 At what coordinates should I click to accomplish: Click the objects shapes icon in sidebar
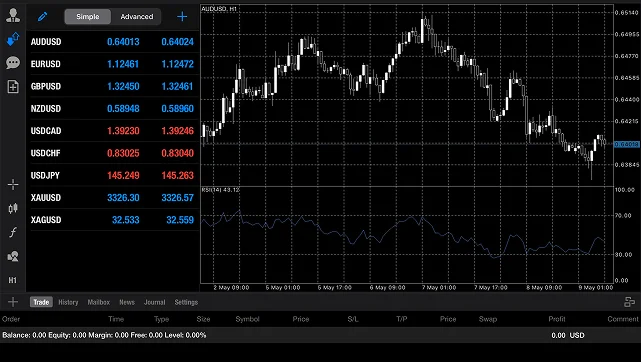(13, 256)
